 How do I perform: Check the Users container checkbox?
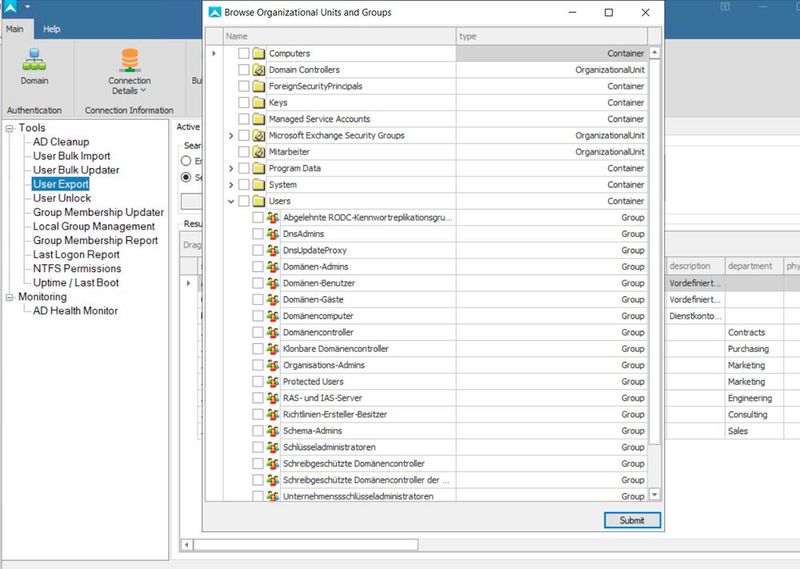pos(244,201)
